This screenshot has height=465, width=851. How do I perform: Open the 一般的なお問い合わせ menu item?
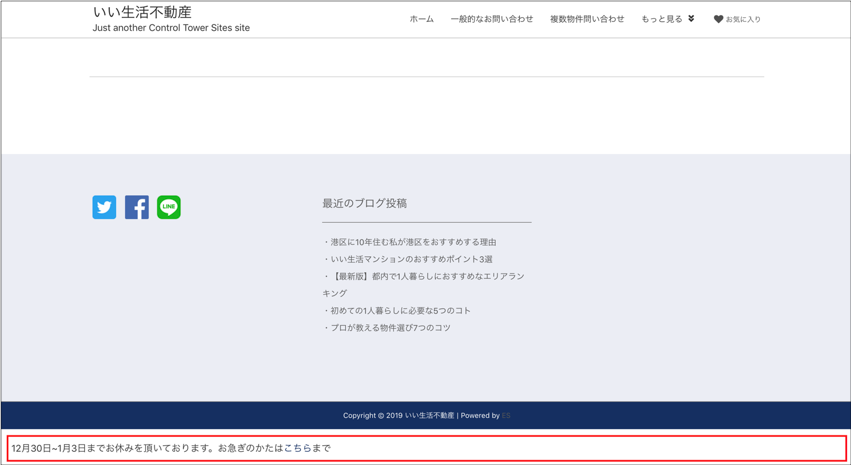click(x=491, y=19)
